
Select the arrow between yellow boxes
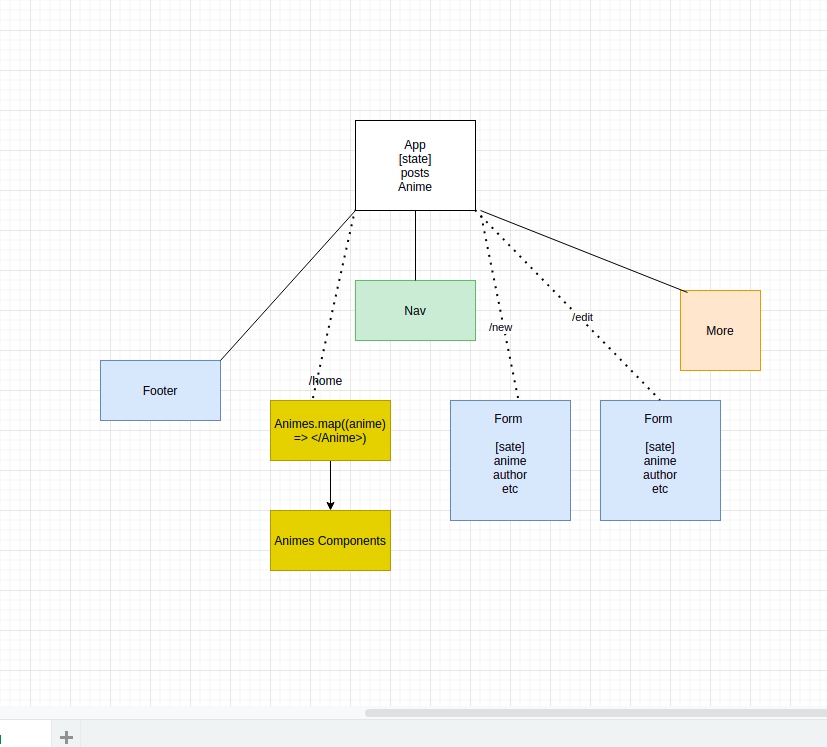330,485
